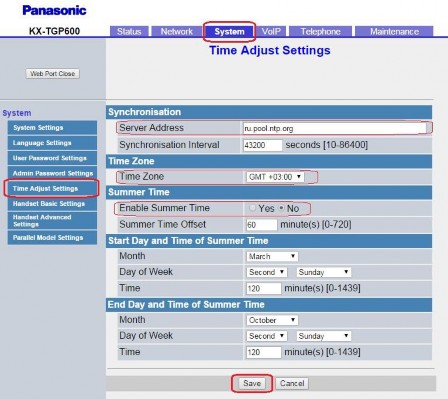Viewport: 448px width, 399px height.
Task: Click the Summer Time Offset field
Action: (262, 225)
